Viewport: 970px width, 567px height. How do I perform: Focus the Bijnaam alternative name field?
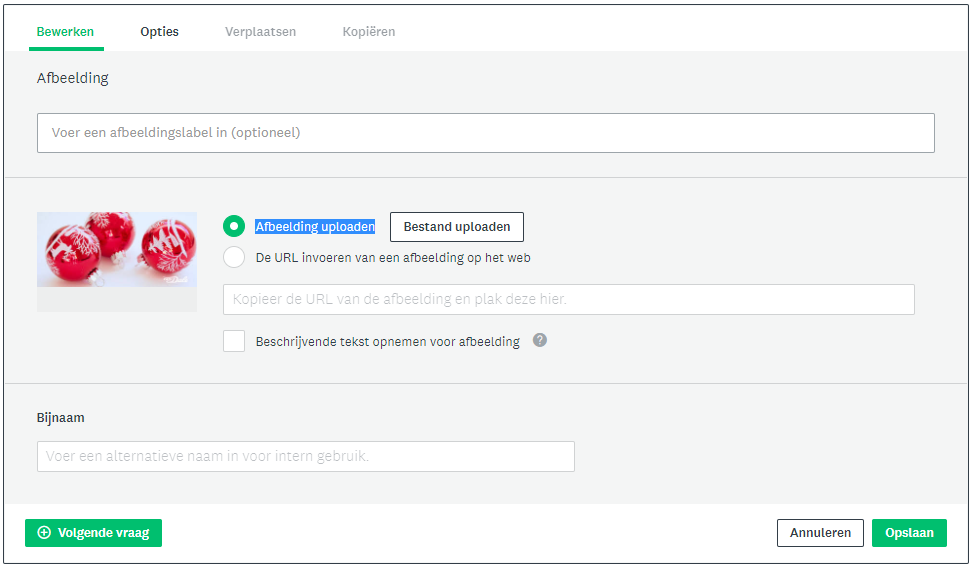(306, 456)
